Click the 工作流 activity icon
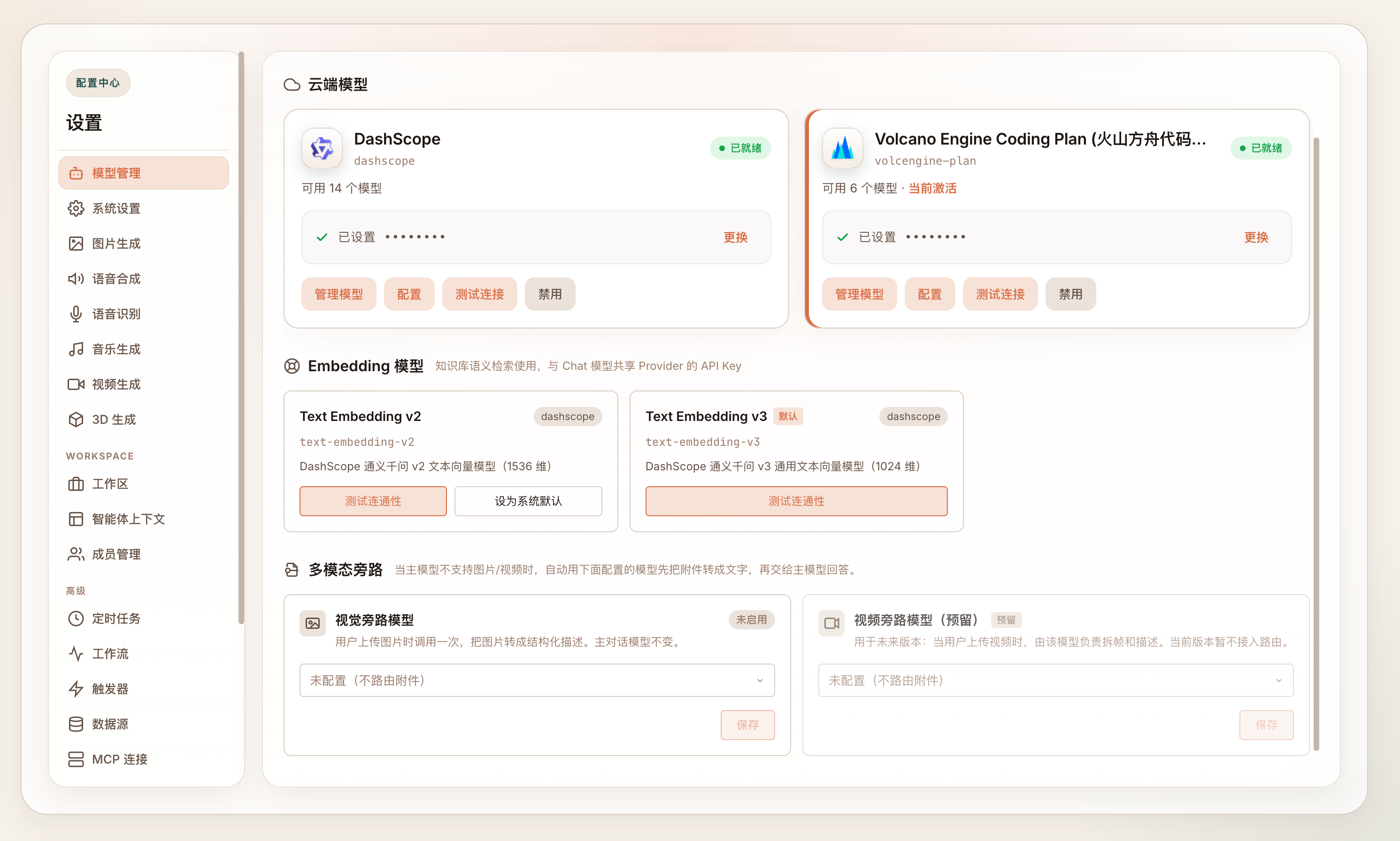1400x841 pixels. (x=76, y=653)
